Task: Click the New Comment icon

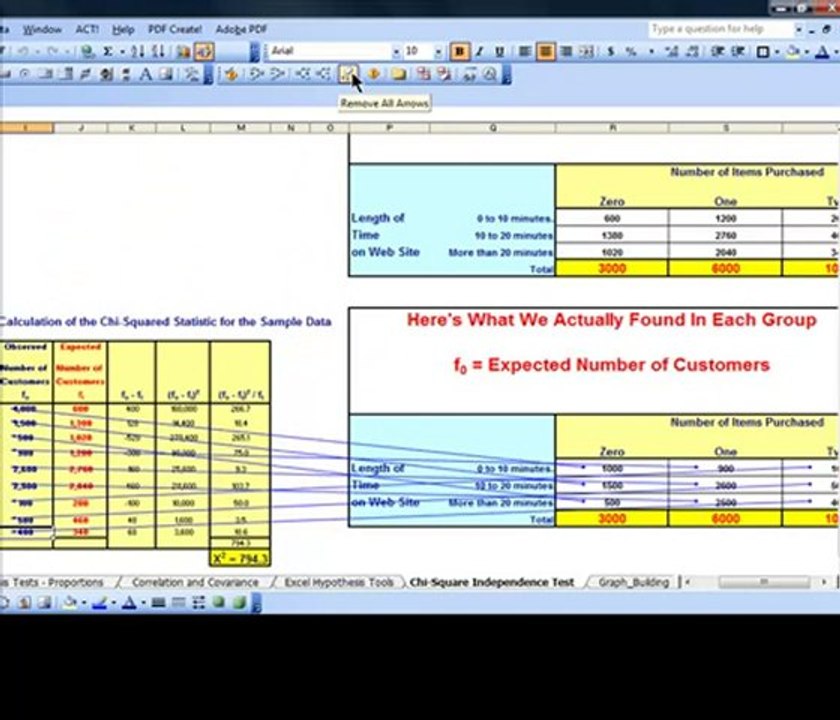Action: [398, 74]
